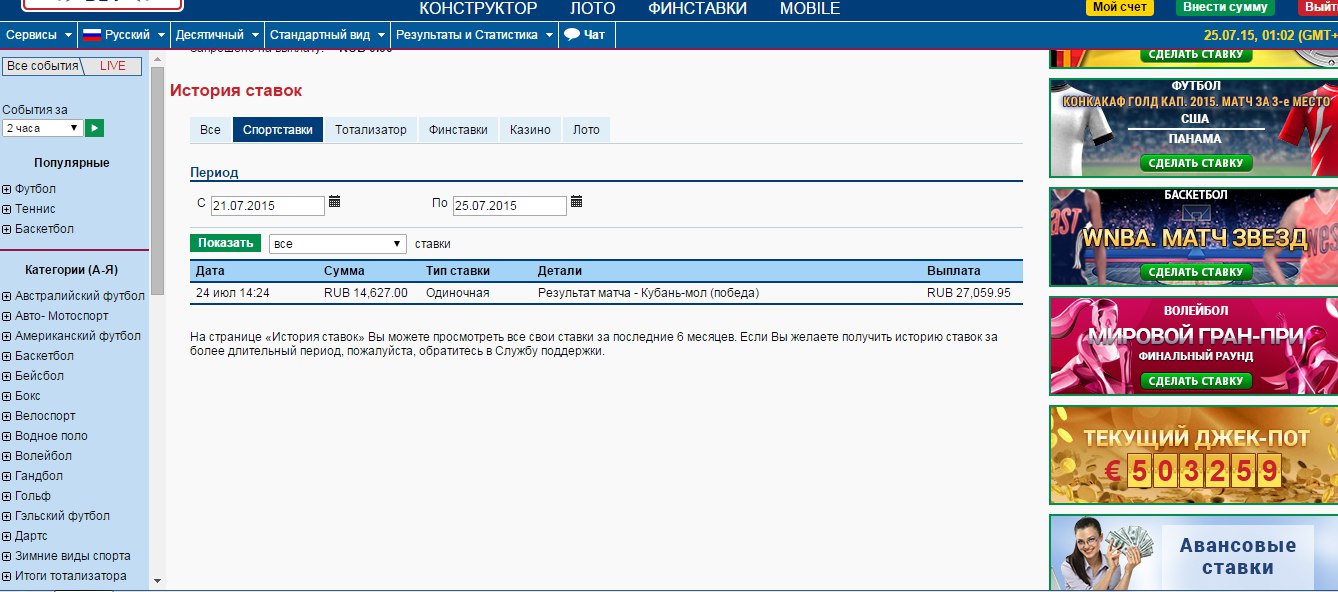The image size is (1338, 592).
Task: Expand the Волейбол category plus icon
Action: pos(7,456)
